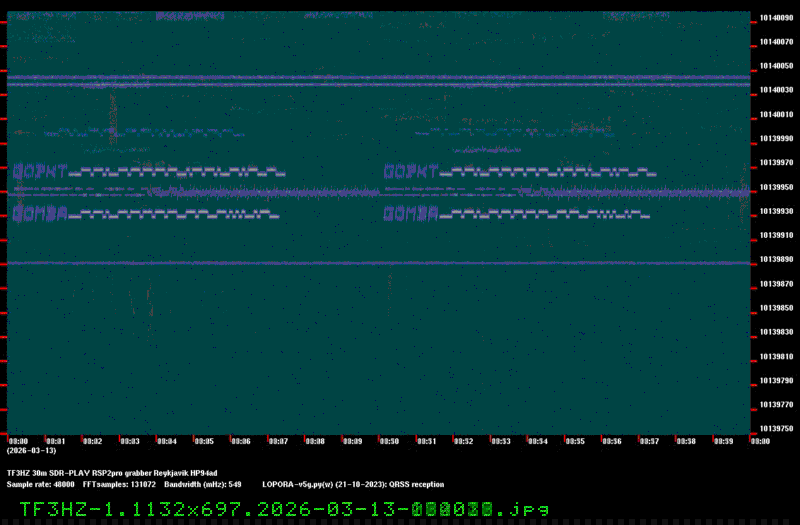Select the 10140030 frequency label
This screenshot has height=525, width=800.
[x=777, y=90]
